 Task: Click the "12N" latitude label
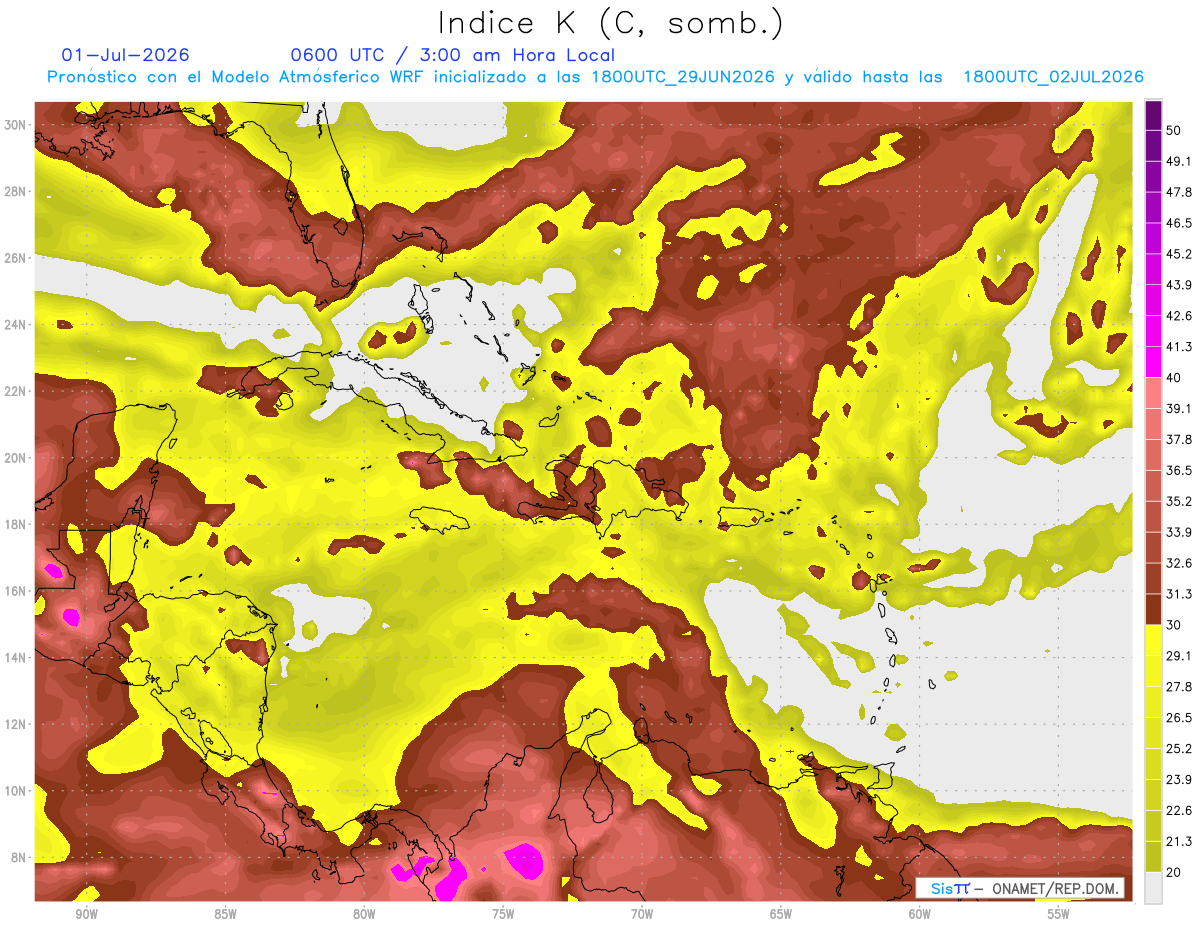pyautogui.click(x=15, y=724)
